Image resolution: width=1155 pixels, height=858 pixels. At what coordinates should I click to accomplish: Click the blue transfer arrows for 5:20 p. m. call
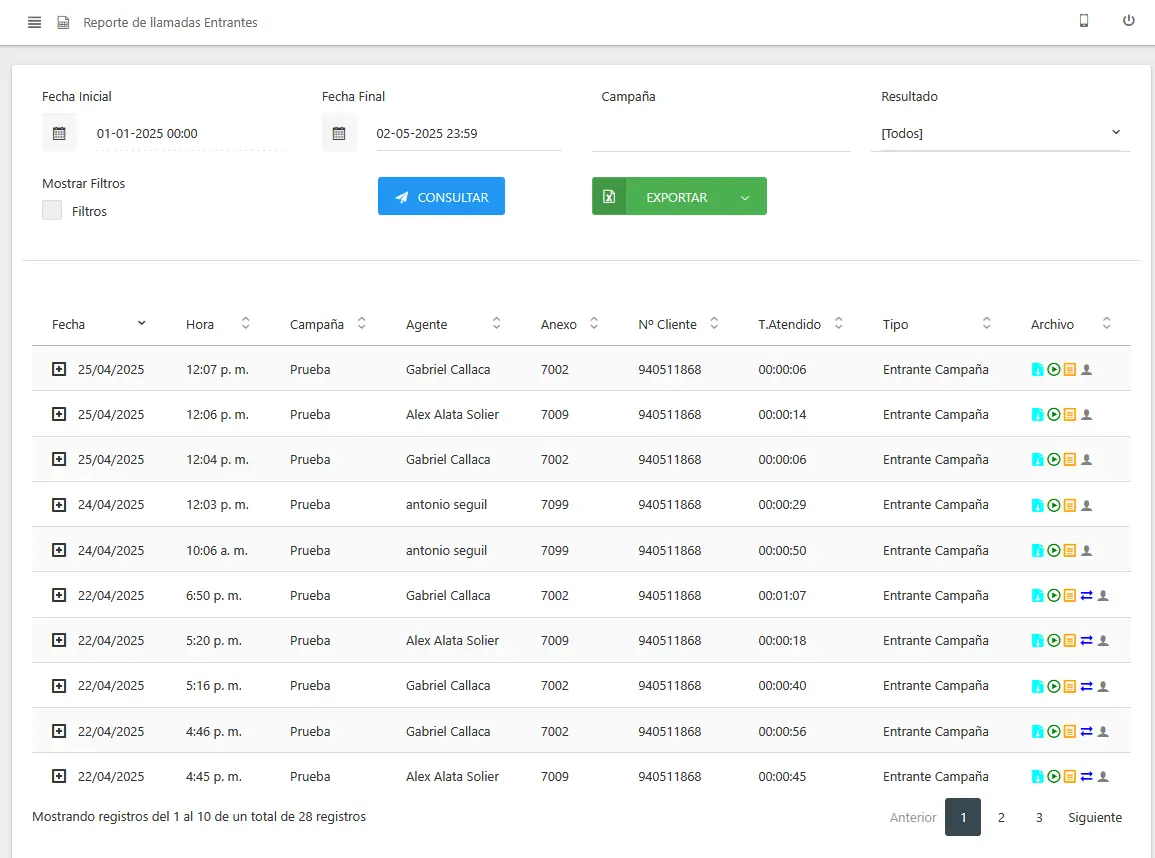pyautogui.click(x=1086, y=641)
